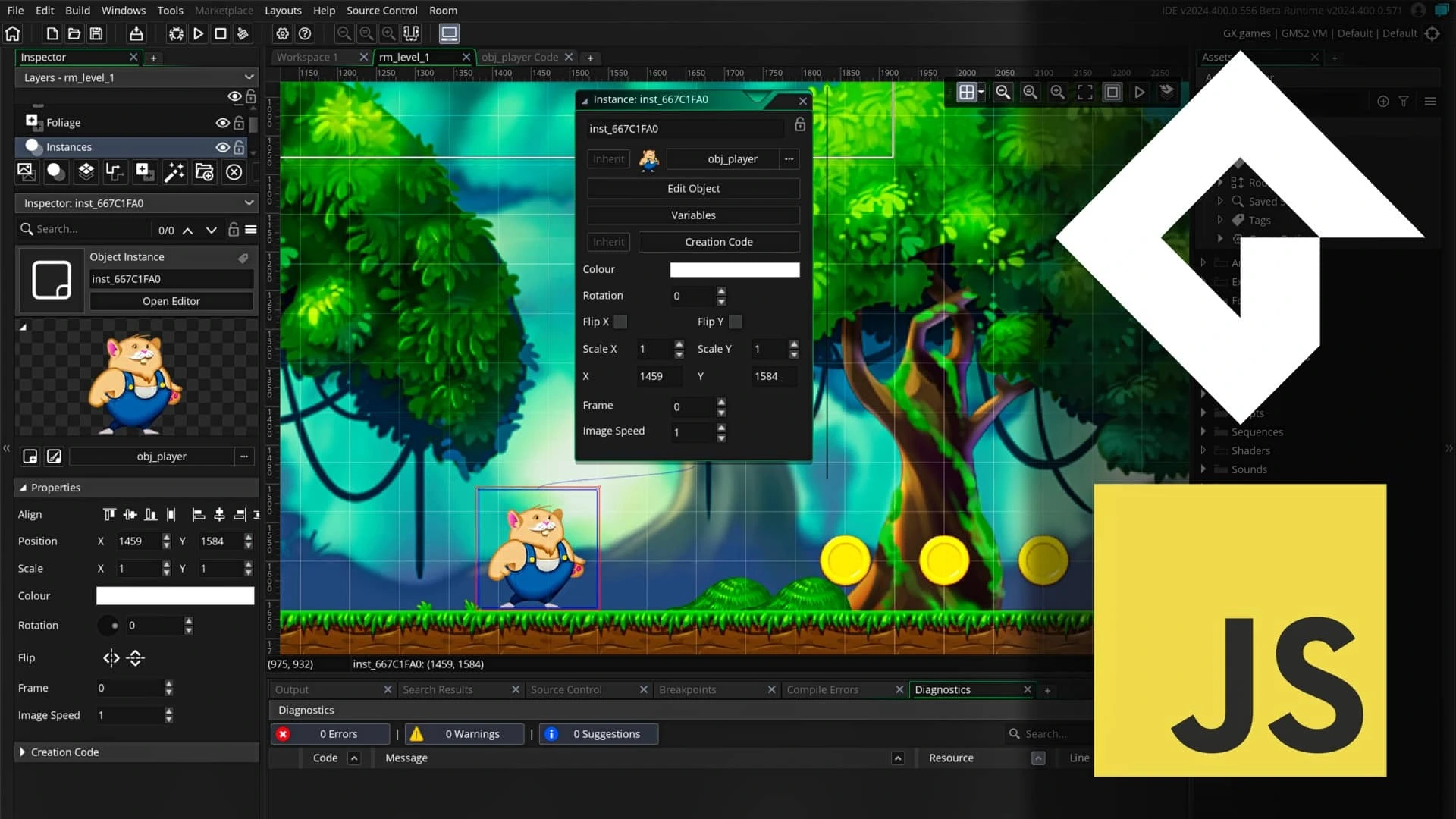Toggle visibility of all layers
Viewport: 1456px width, 819px height.
(x=234, y=96)
